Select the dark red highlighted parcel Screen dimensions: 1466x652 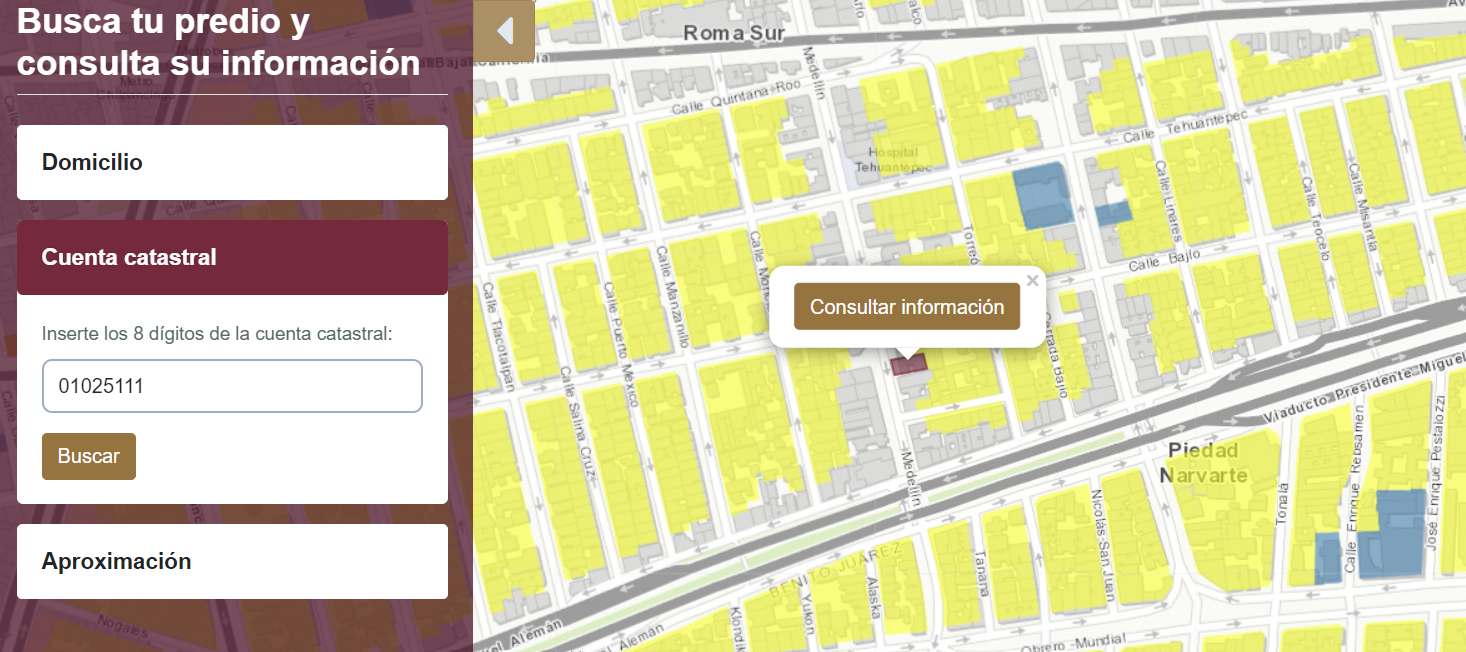coord(908,365)
